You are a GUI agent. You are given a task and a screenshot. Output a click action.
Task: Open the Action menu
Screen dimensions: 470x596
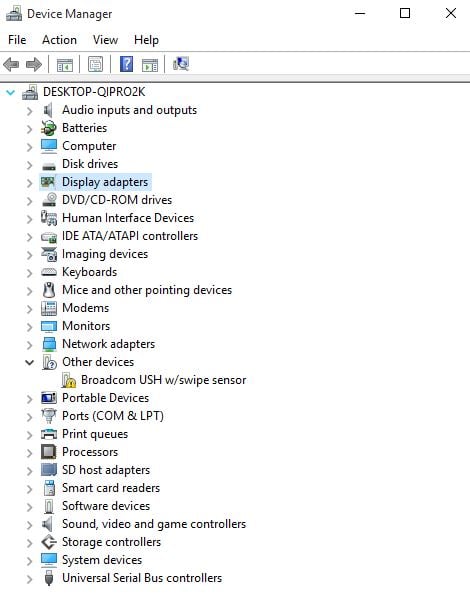point(59,40)
